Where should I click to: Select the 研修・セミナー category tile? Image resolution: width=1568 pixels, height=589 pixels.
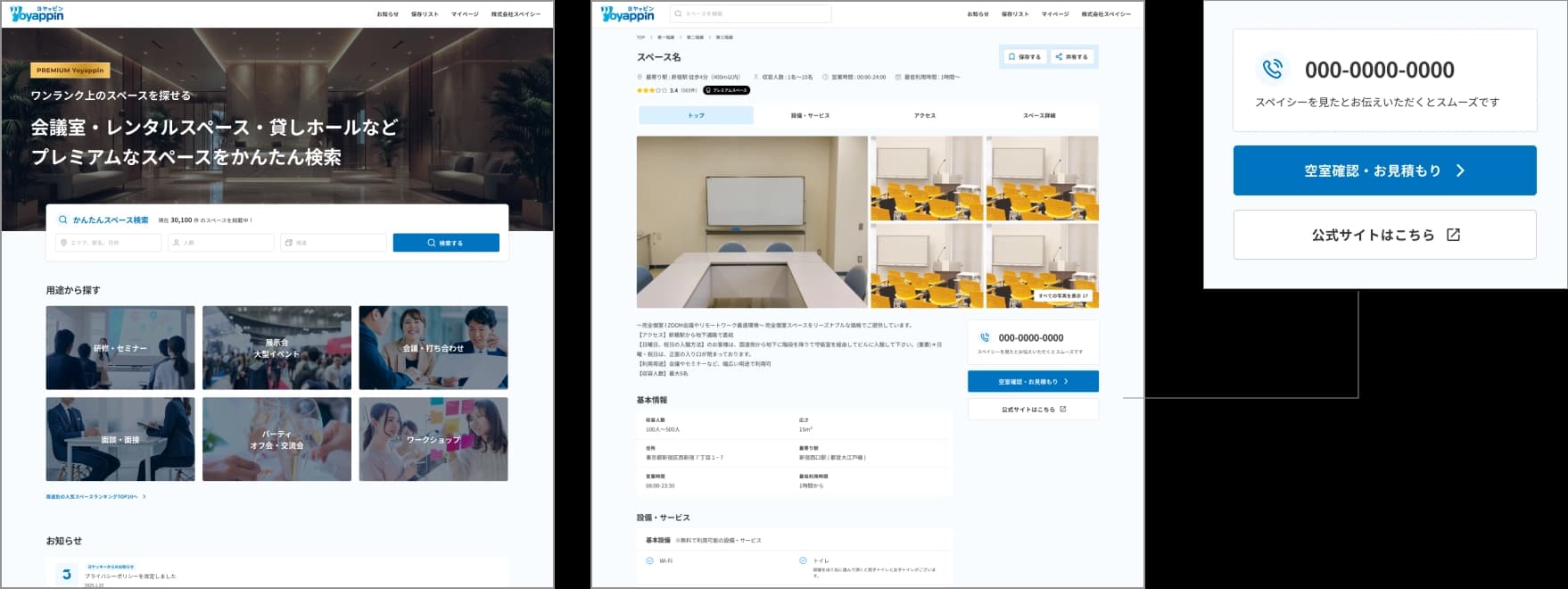point(120,348)
